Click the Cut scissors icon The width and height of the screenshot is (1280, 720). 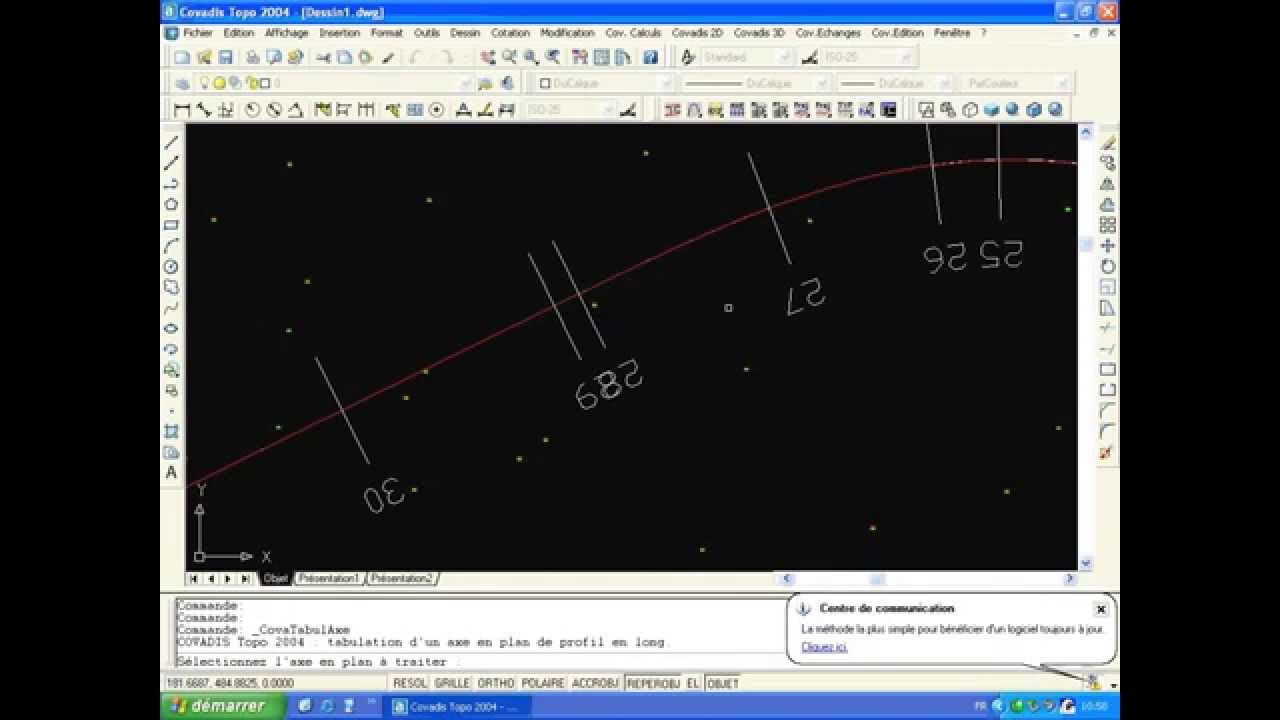tap(323, 58)
